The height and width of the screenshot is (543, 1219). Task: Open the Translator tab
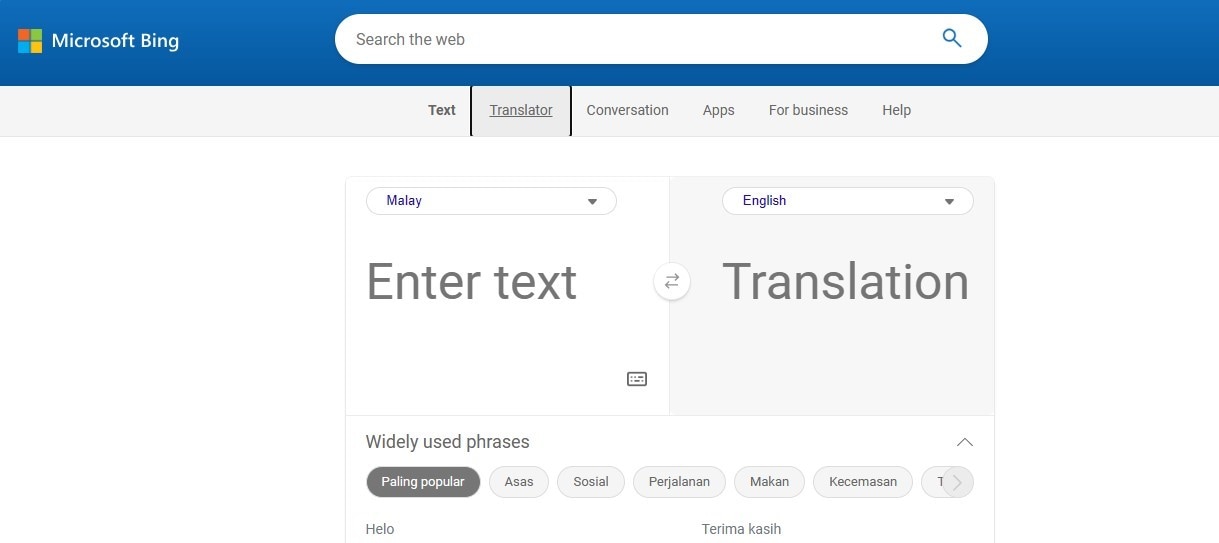pos(521,110)
